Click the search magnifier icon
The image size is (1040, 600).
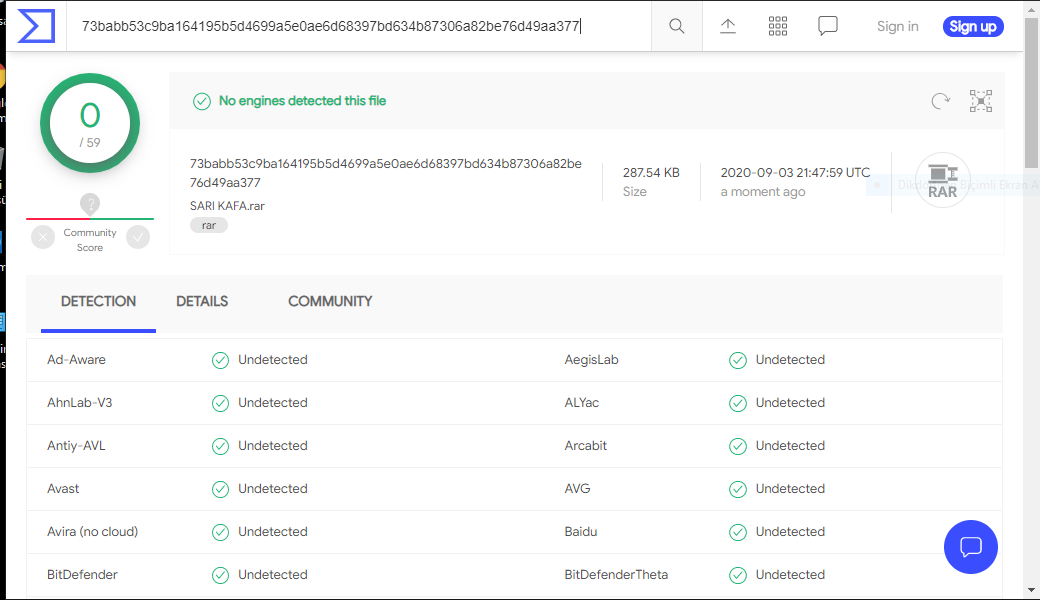677,26
